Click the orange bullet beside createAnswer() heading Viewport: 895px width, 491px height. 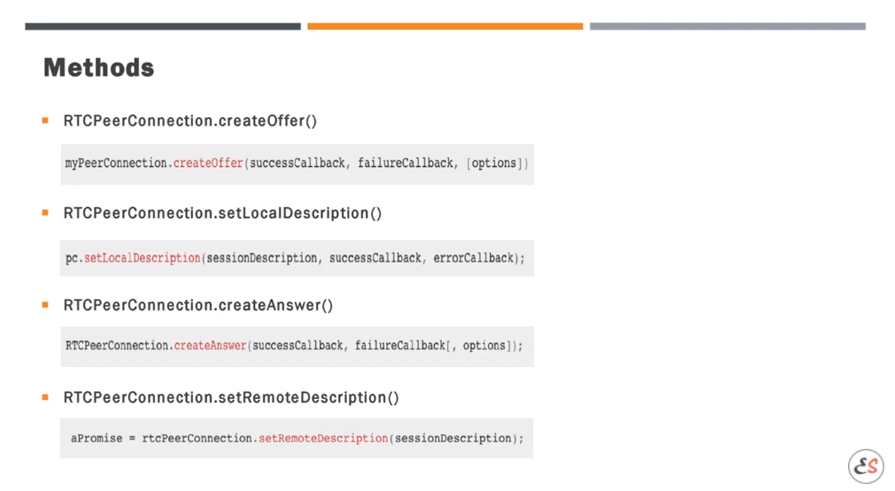click(x=45, y=305)
